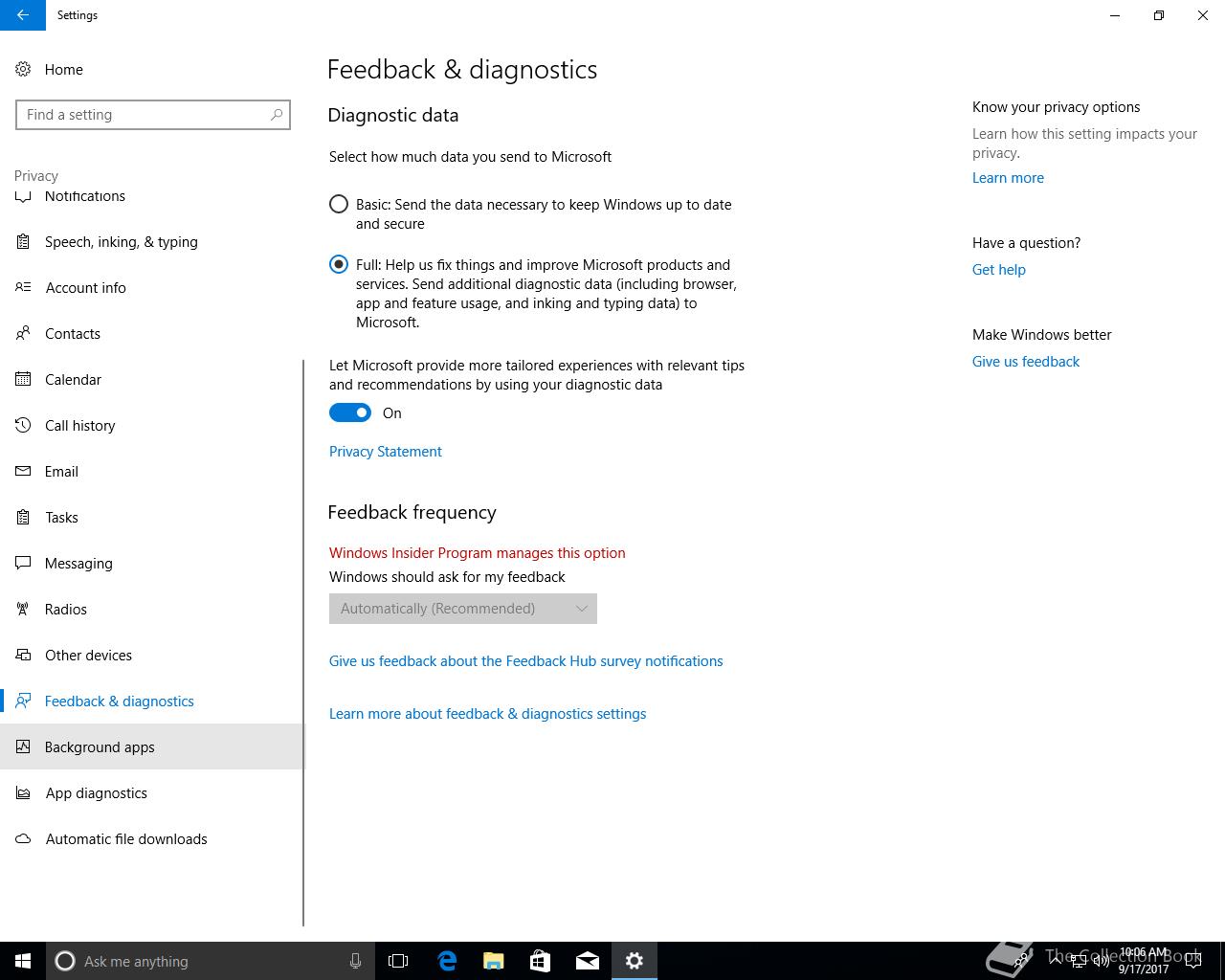This screenshot has width=1225, height=980.
Task: Click the Calendar icon in sidebar
Action: click(23, 380)
